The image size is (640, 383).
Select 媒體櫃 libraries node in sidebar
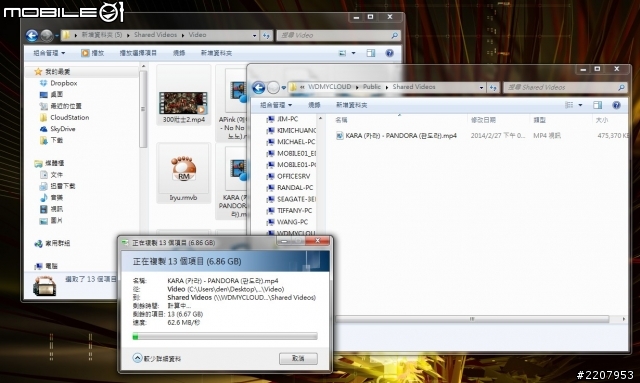[x=49, y=163]
